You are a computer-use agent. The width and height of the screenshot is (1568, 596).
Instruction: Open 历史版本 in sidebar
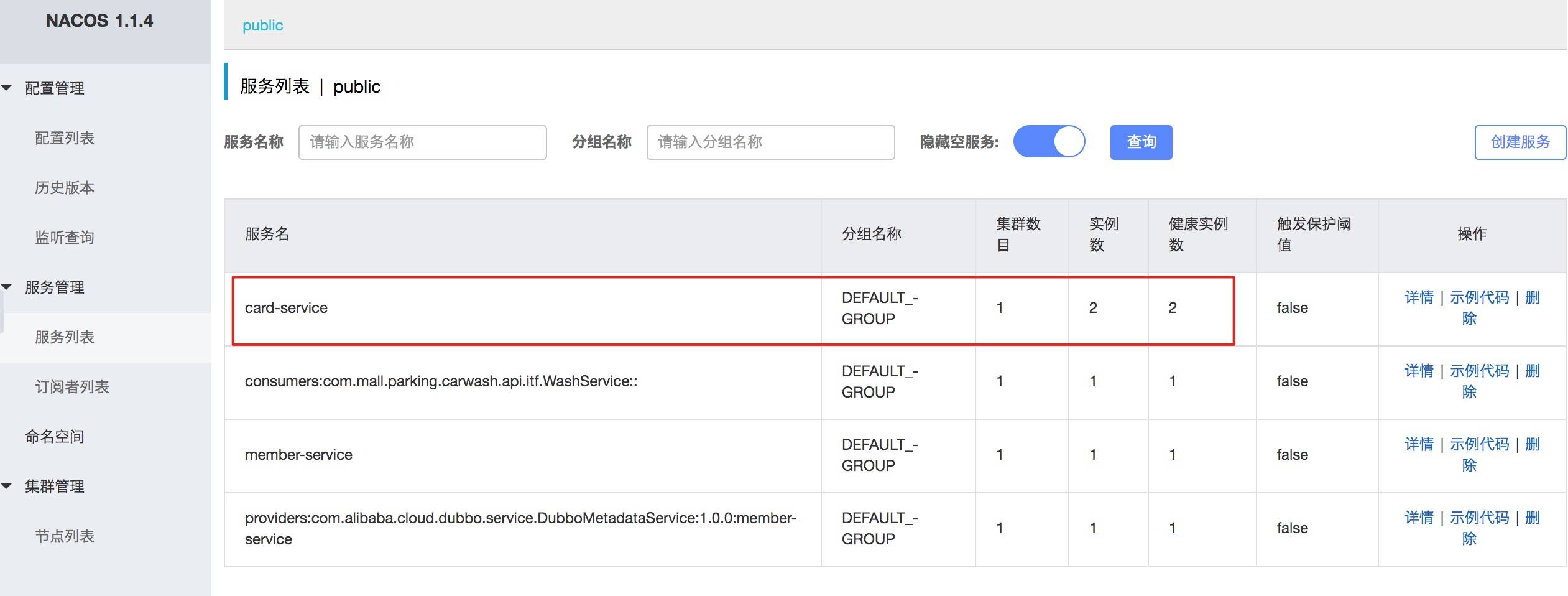[65, 188]
